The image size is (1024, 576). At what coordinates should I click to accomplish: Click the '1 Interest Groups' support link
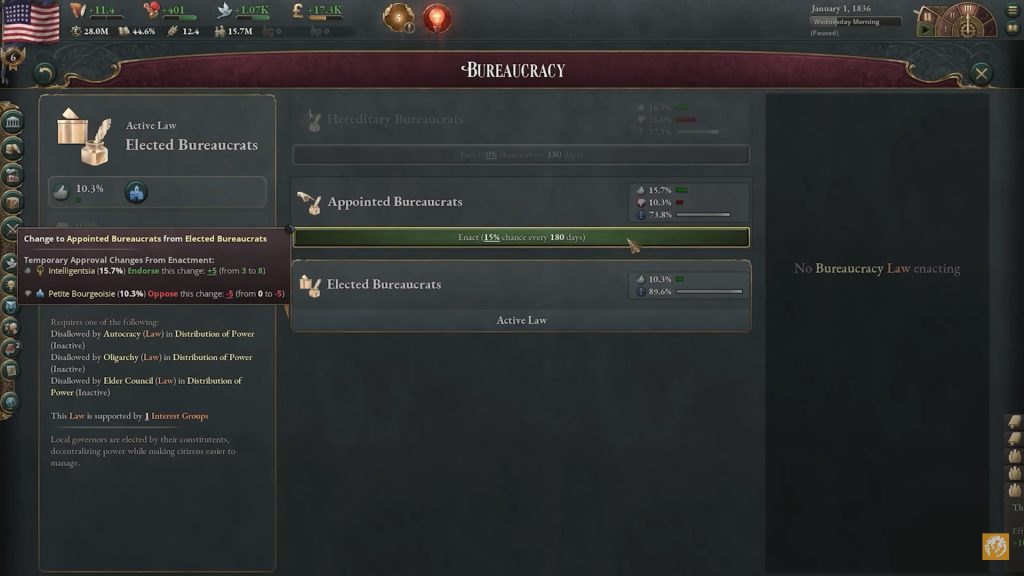point(176,416)
